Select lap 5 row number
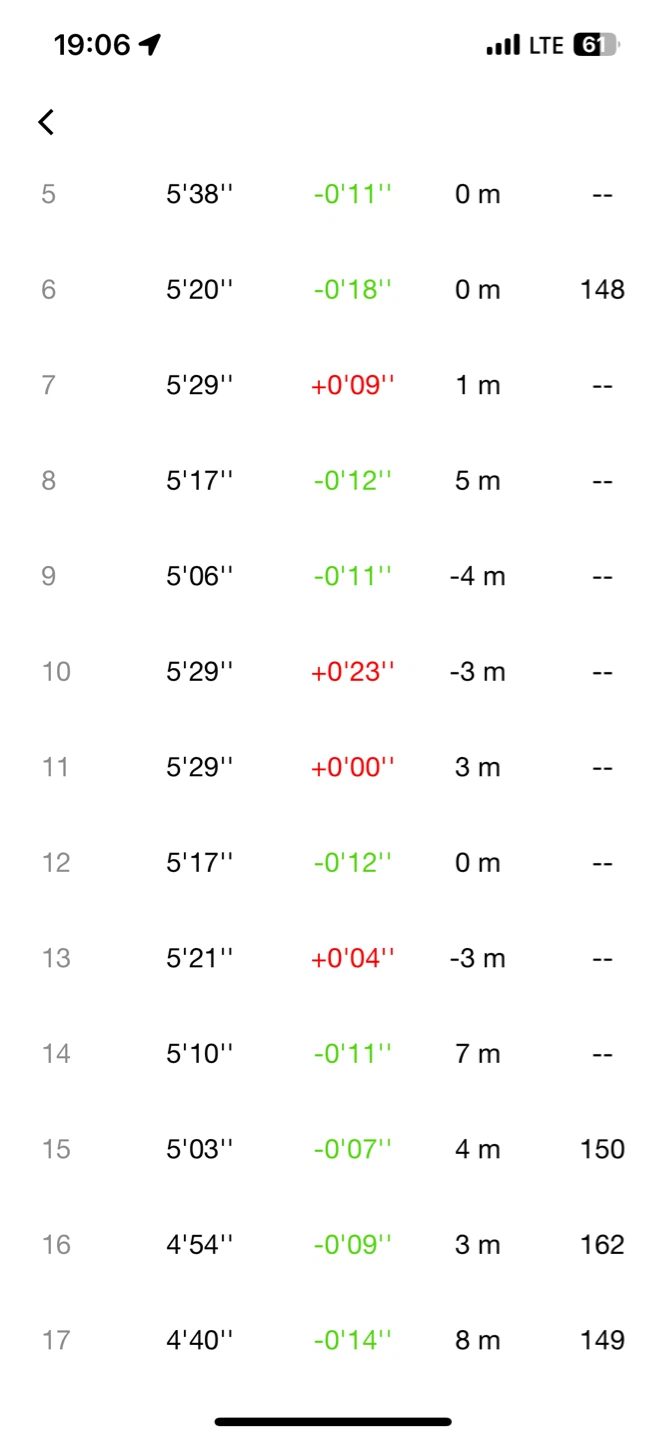666x1440 pixels. point(48,194)
